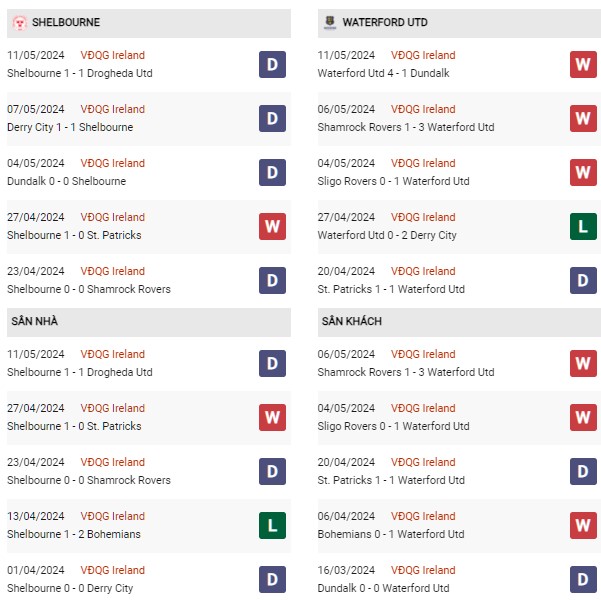Open the Shelbourne 1-2 Bohemians match result

click(x=74, y=534)
